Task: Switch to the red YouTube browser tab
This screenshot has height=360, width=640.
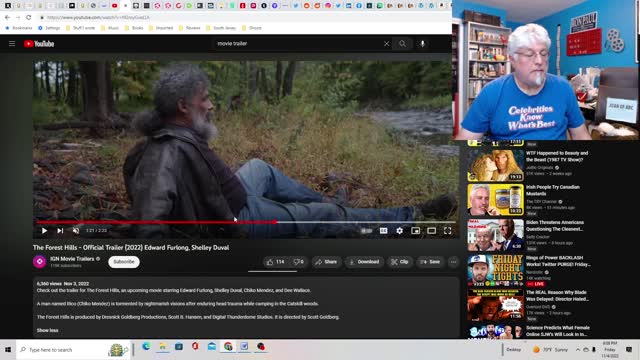Action: pos(115,6)
